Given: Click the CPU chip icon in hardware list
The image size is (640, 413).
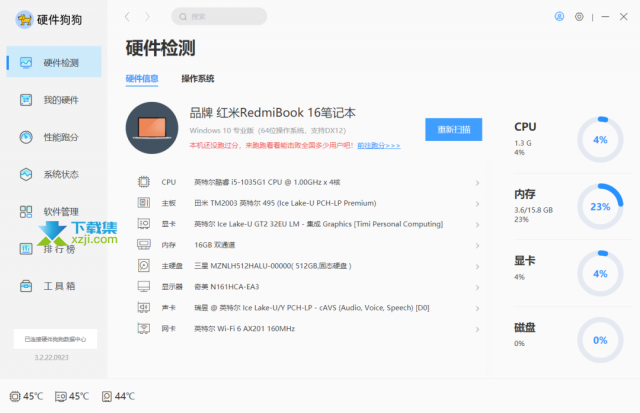Looking at the screenshot, I should pyautogui.click(x=144, y=182).
